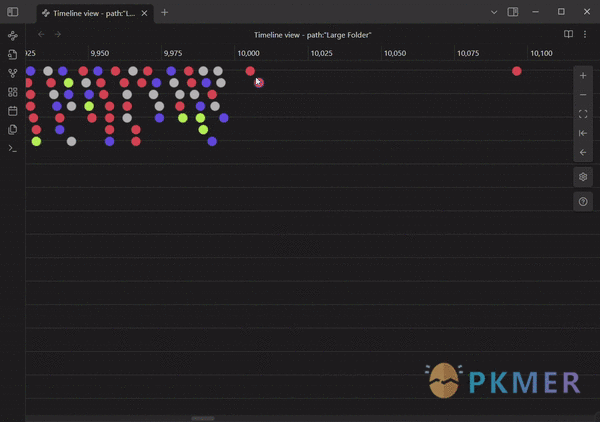Click the 10,050 ruler label
Viewport: 600px width, 422px height.
pos(395,53)
